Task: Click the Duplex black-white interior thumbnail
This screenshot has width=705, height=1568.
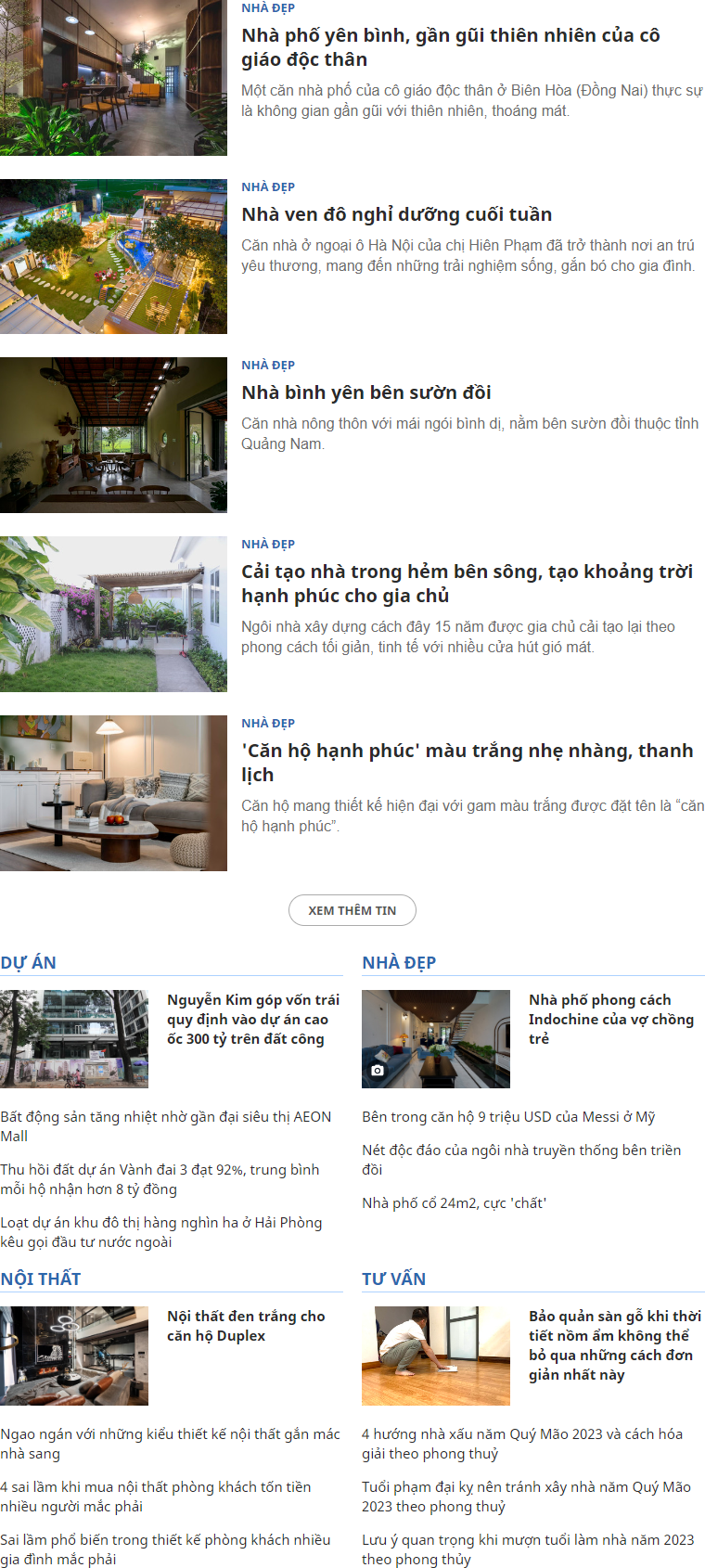Action: coord(74,1356)
